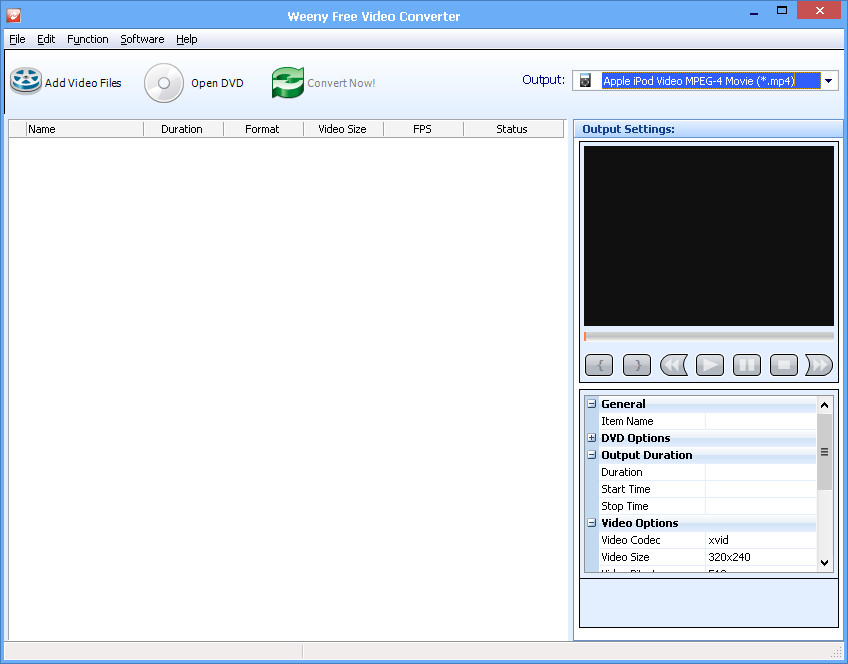This screenshot has width=848, height=664.
Task: Click the Format column header
Action: 263,129
